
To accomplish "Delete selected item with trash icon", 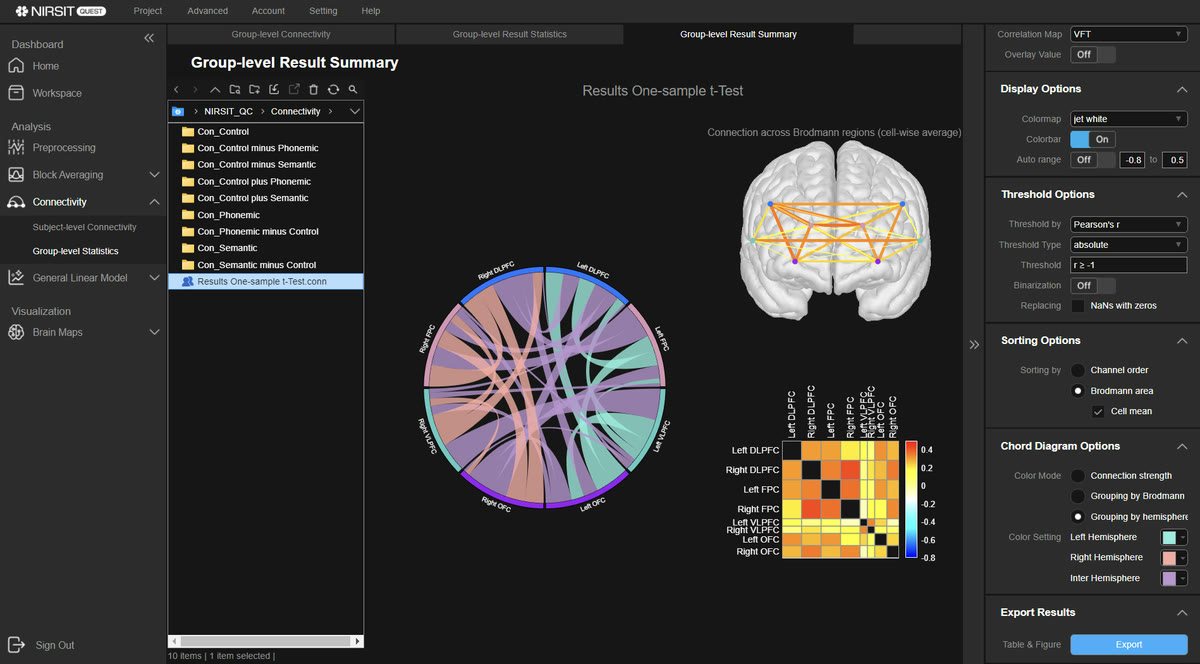I will pyautogui.click(x=314, y=89).
